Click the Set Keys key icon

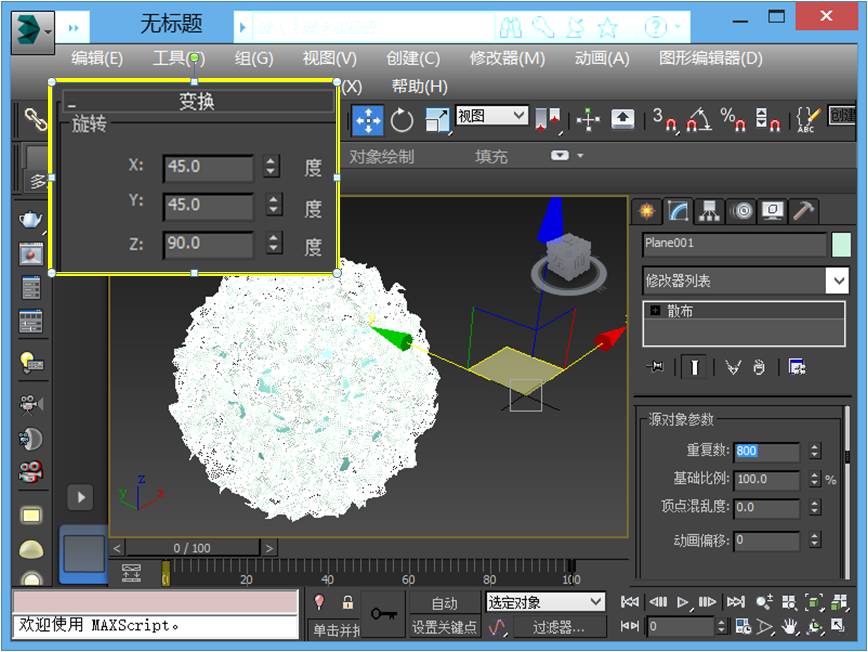tap(384, 614)
